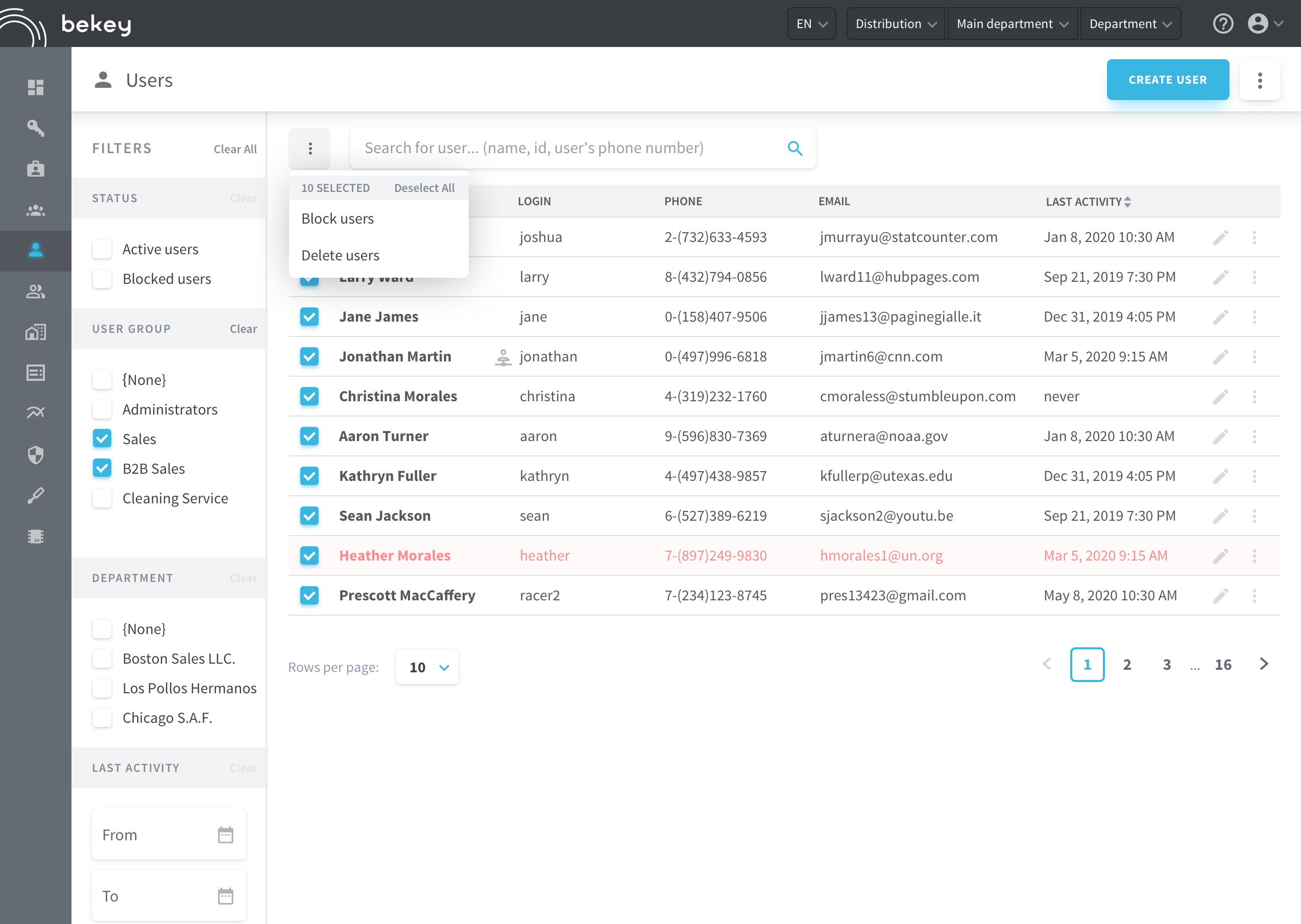This screenshot has width=1301, height=924.
Task: Open the keys icon in the sidebar
Action: pos(35,128)
